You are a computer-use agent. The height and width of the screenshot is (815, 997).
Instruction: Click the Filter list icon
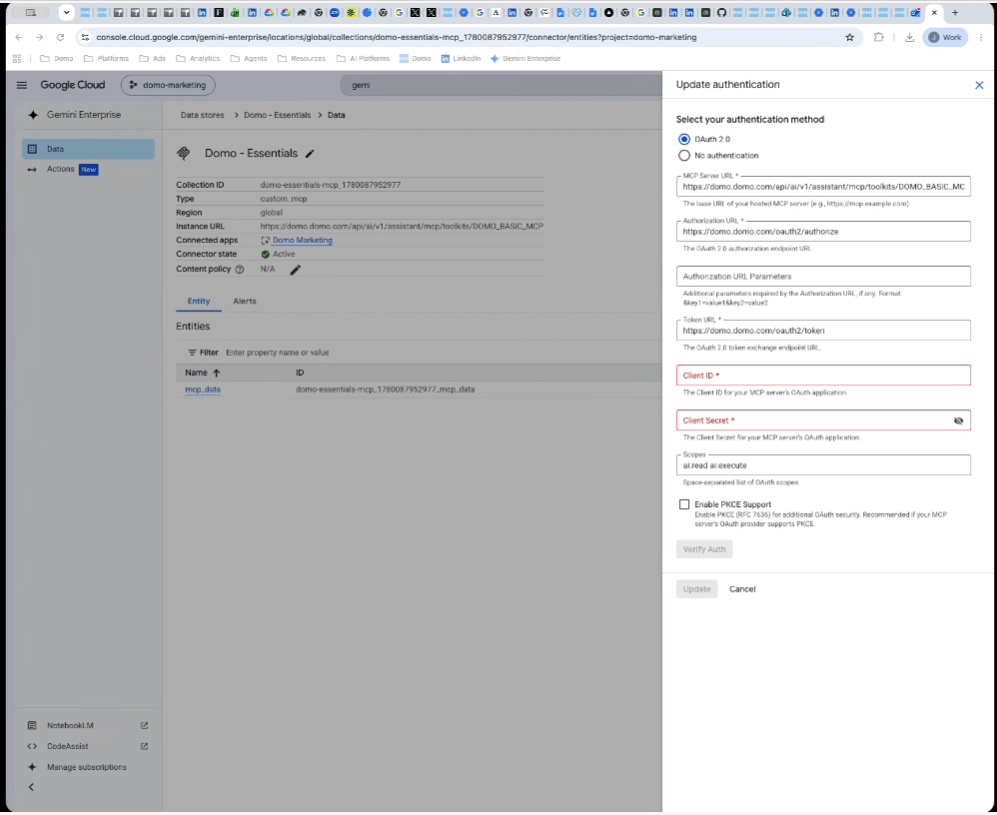coord(192,353)
